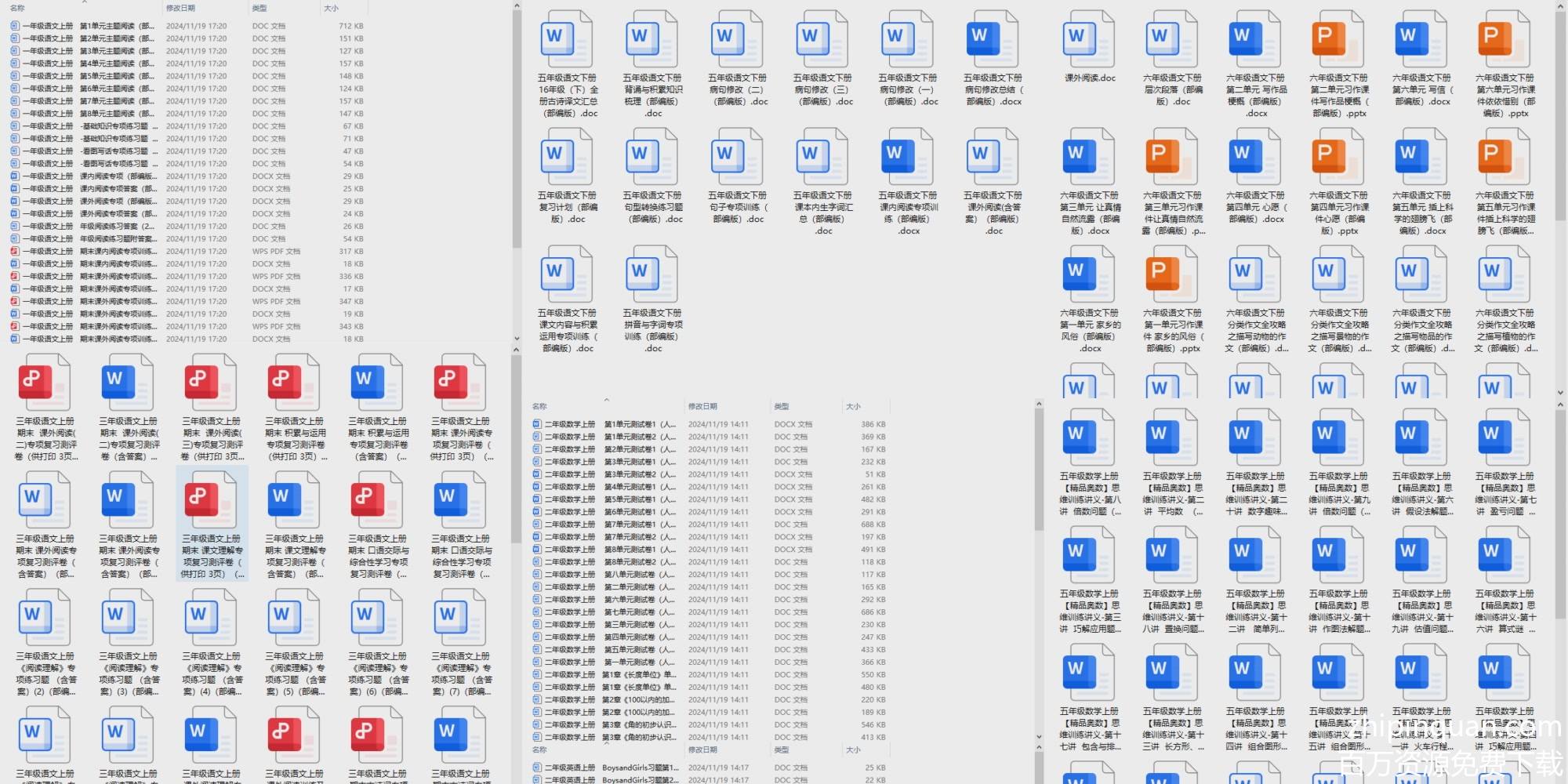Click scroll-up arrow of 二年级数学 file list
Screen dimensions: 1568x784
tap(1039, 405)
